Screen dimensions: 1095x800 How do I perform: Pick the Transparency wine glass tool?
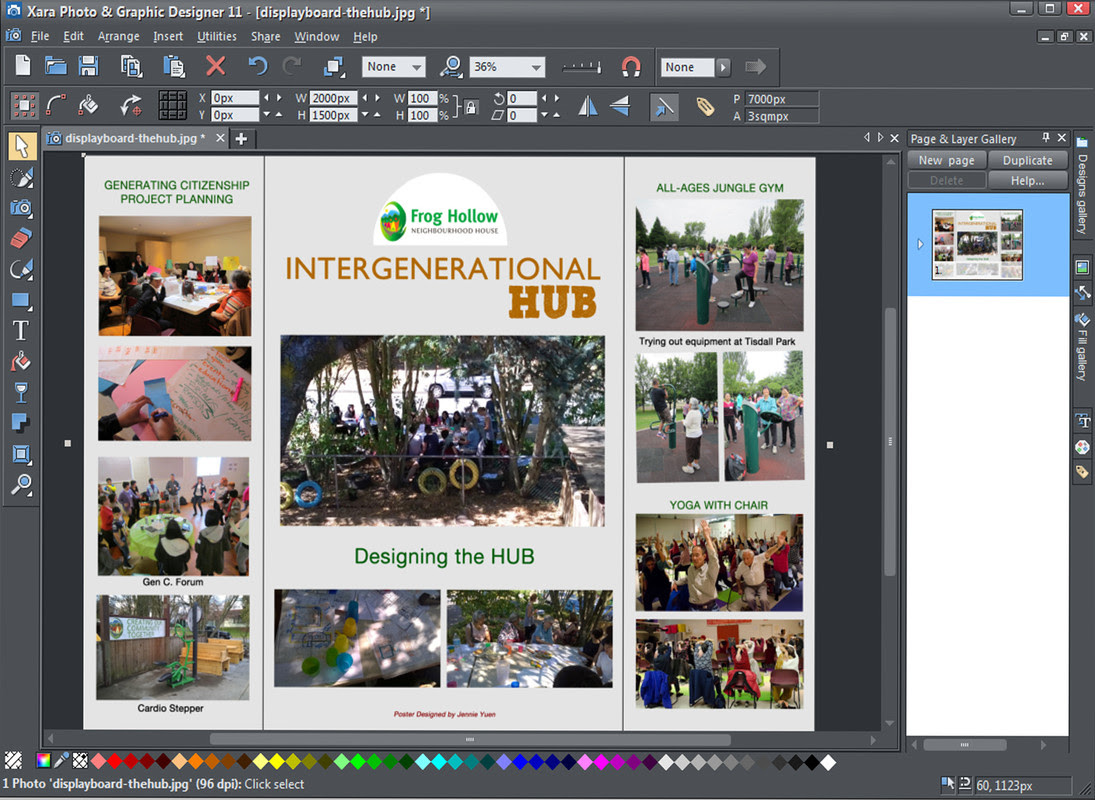20,392
